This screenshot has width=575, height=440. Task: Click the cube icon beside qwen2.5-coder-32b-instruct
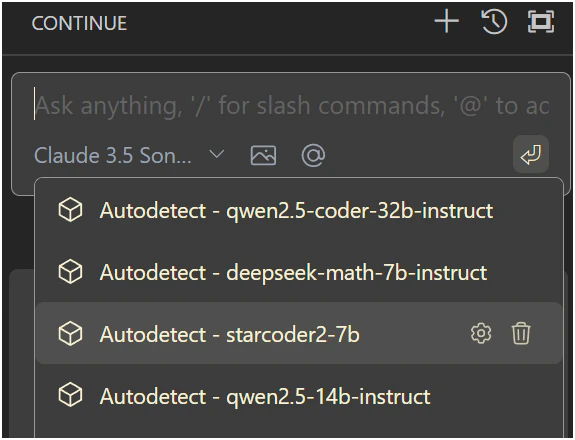click(x=70, y=210)
